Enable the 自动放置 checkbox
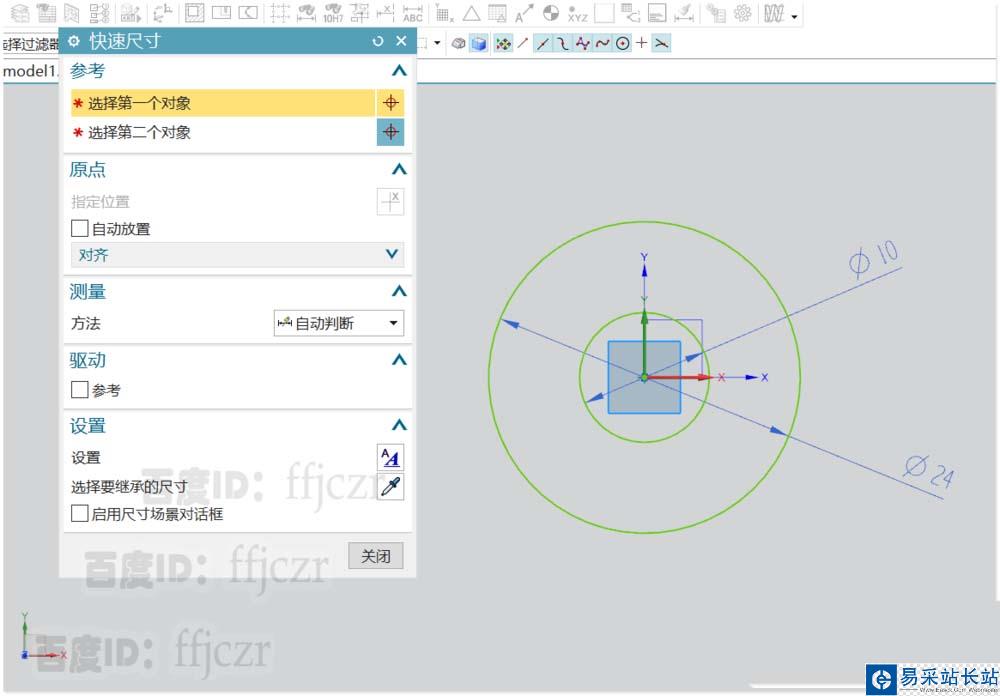Viewport: 1000px width, 696px height. point(80,228)
